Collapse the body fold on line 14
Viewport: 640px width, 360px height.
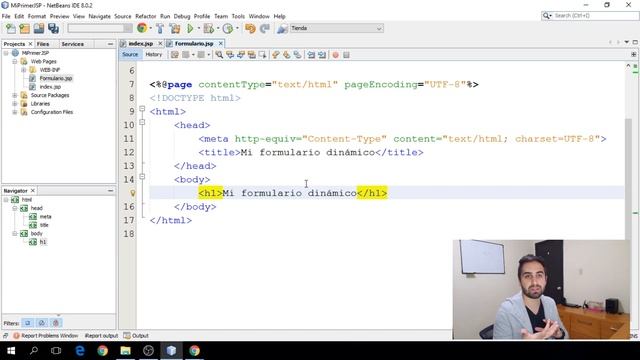(142, 176)
